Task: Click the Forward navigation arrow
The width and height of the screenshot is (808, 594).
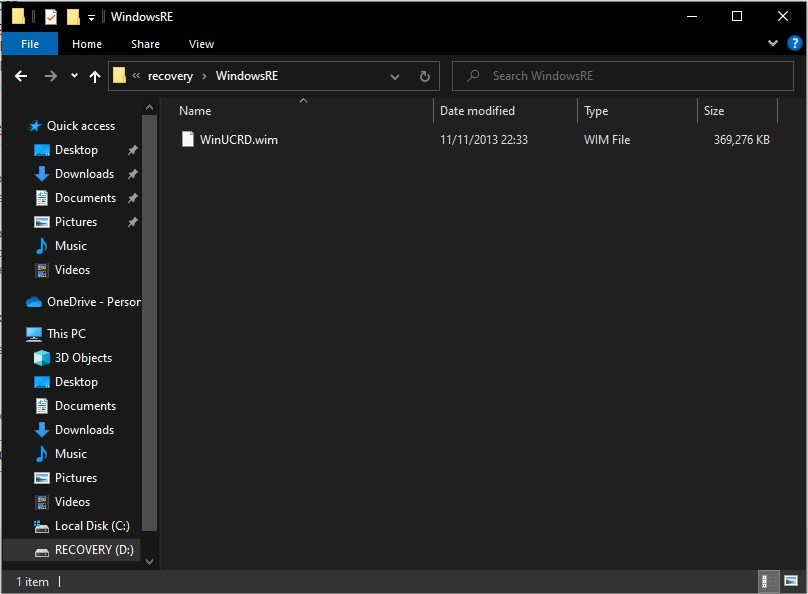Action: click(50, 76)
